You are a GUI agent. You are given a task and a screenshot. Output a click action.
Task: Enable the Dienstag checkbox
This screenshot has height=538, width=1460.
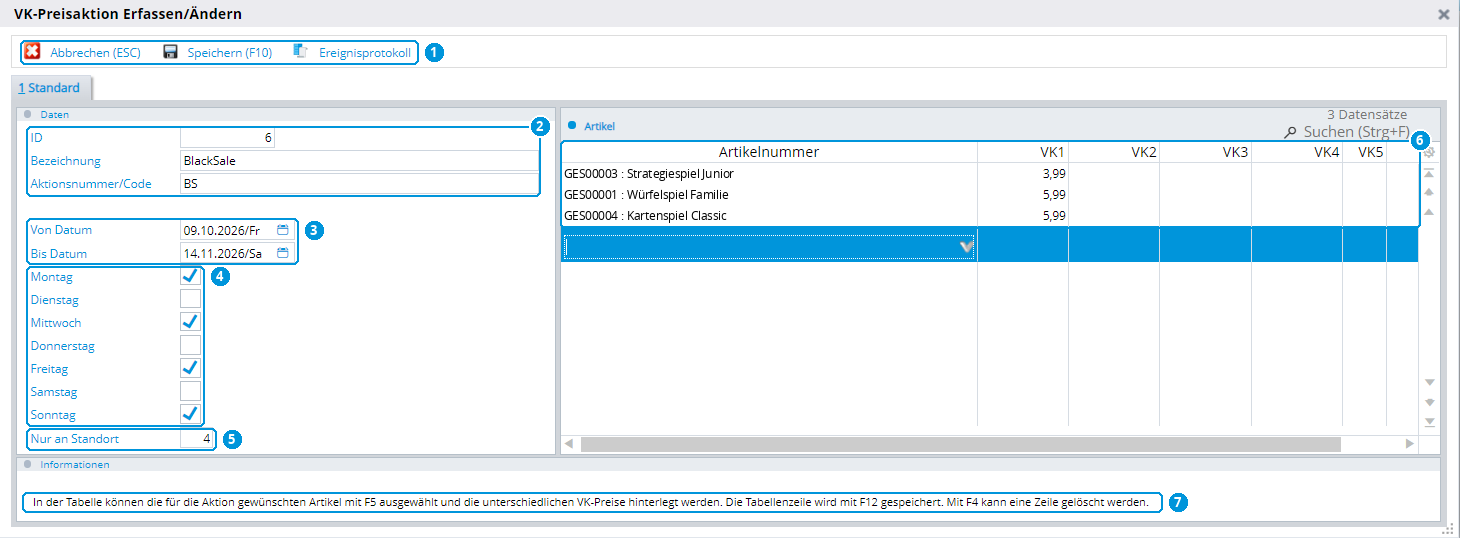point(190,299)
